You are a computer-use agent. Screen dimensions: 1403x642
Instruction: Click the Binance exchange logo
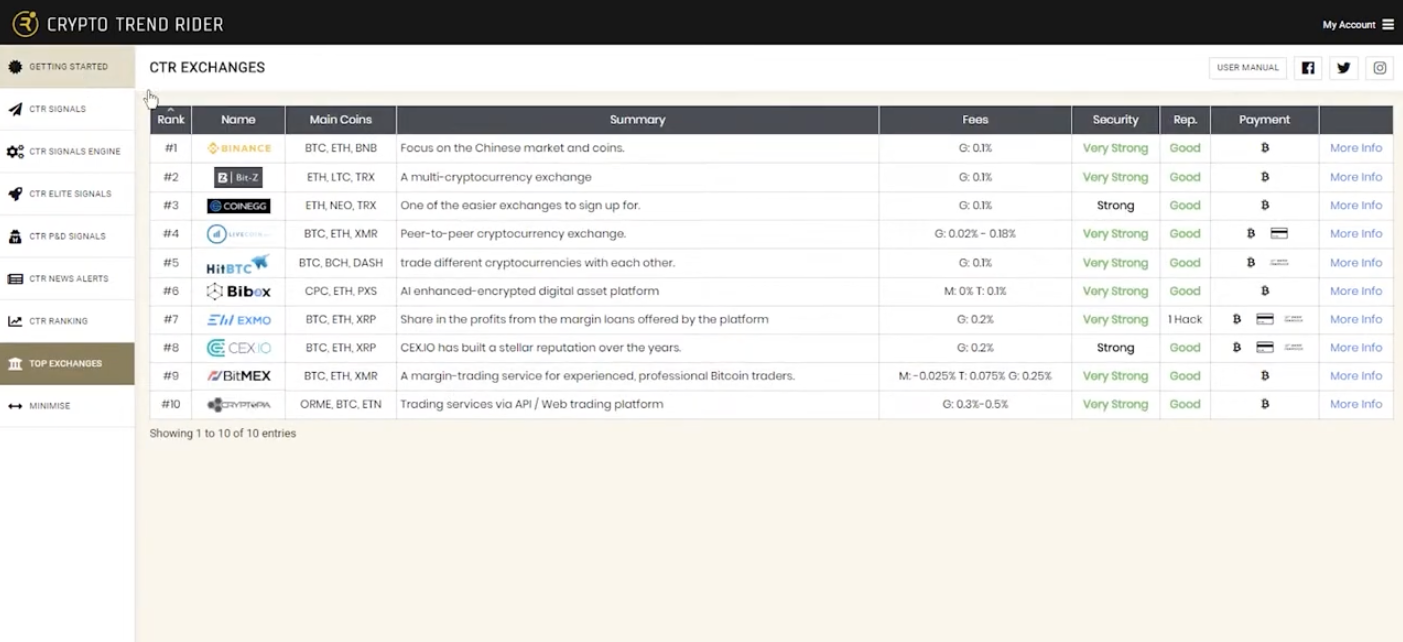[238, 148]
